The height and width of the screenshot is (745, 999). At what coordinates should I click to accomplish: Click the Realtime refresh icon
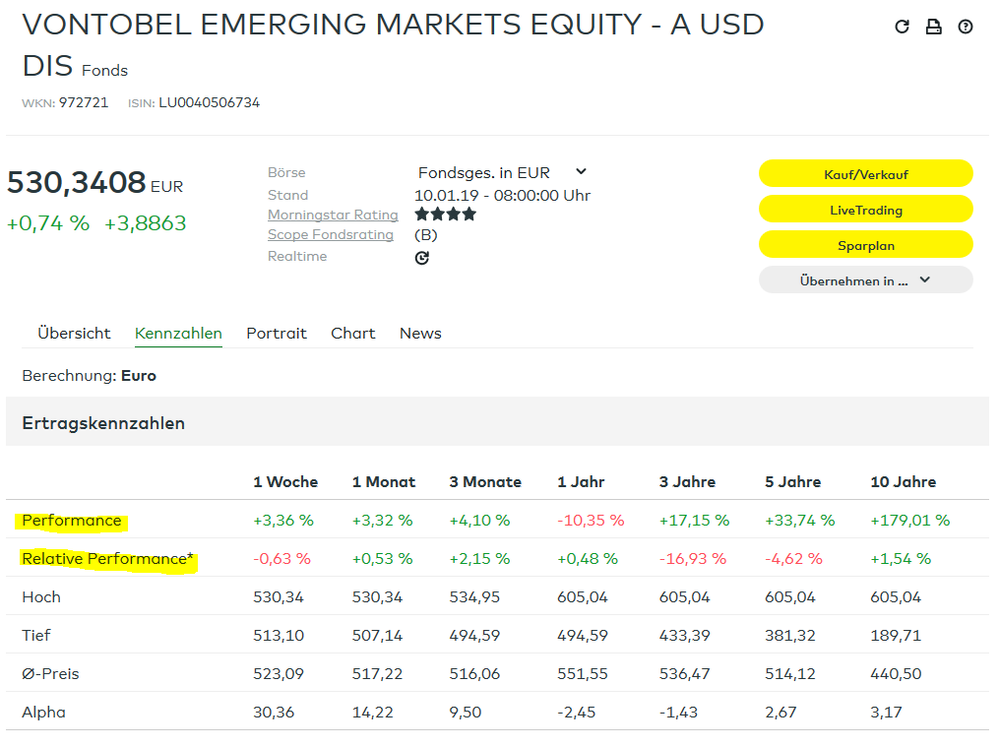tap(422, 258)
